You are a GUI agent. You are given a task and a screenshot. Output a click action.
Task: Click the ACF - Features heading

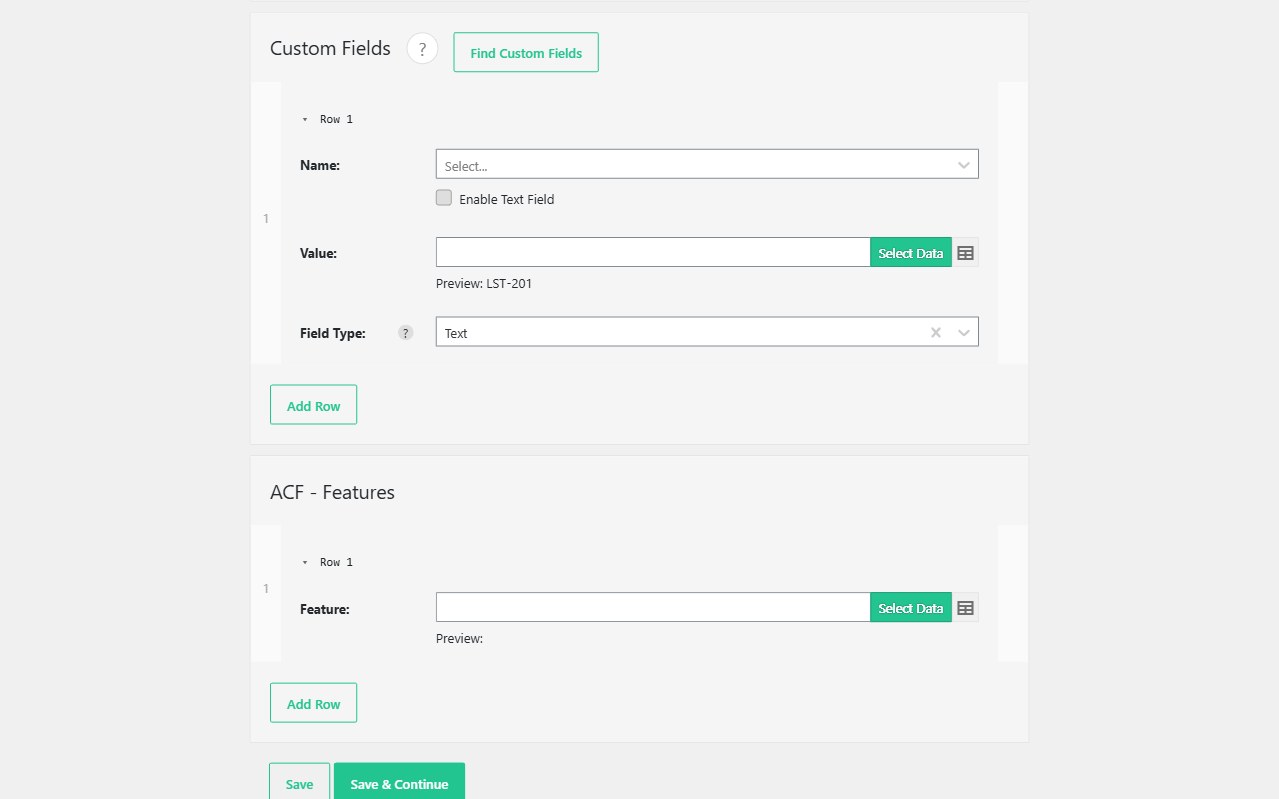(x=332, y=492)
